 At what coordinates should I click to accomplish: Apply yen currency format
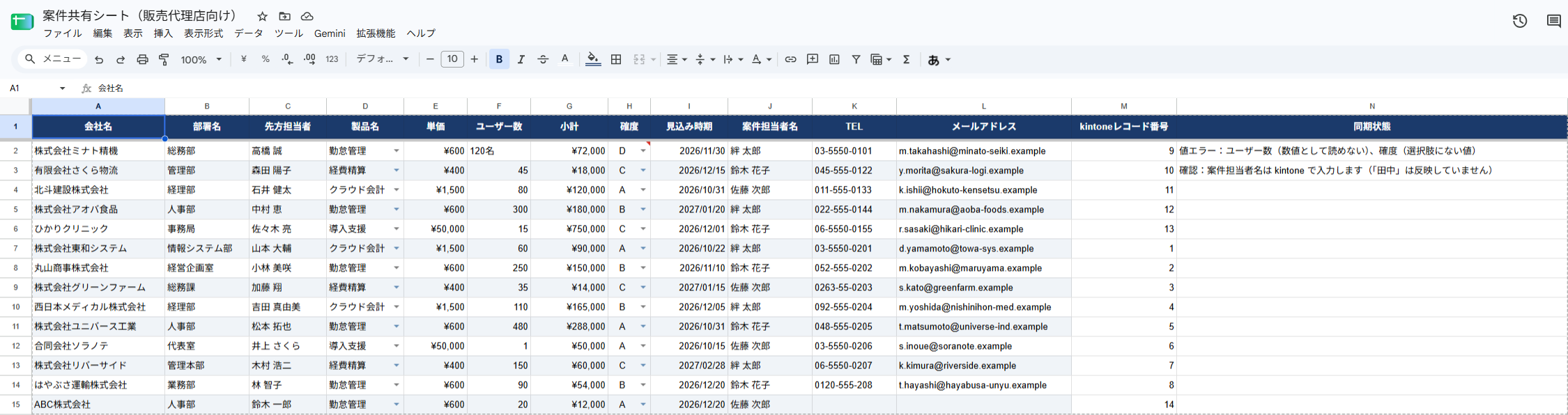pos(243,60)
